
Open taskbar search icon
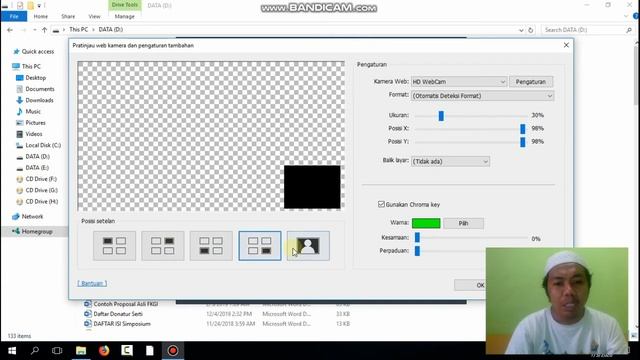pos(35,351)
